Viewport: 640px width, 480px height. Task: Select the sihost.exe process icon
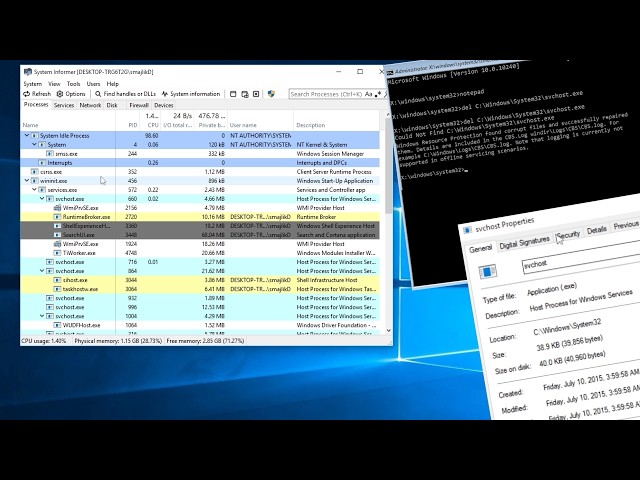click(x=58, y=280)
